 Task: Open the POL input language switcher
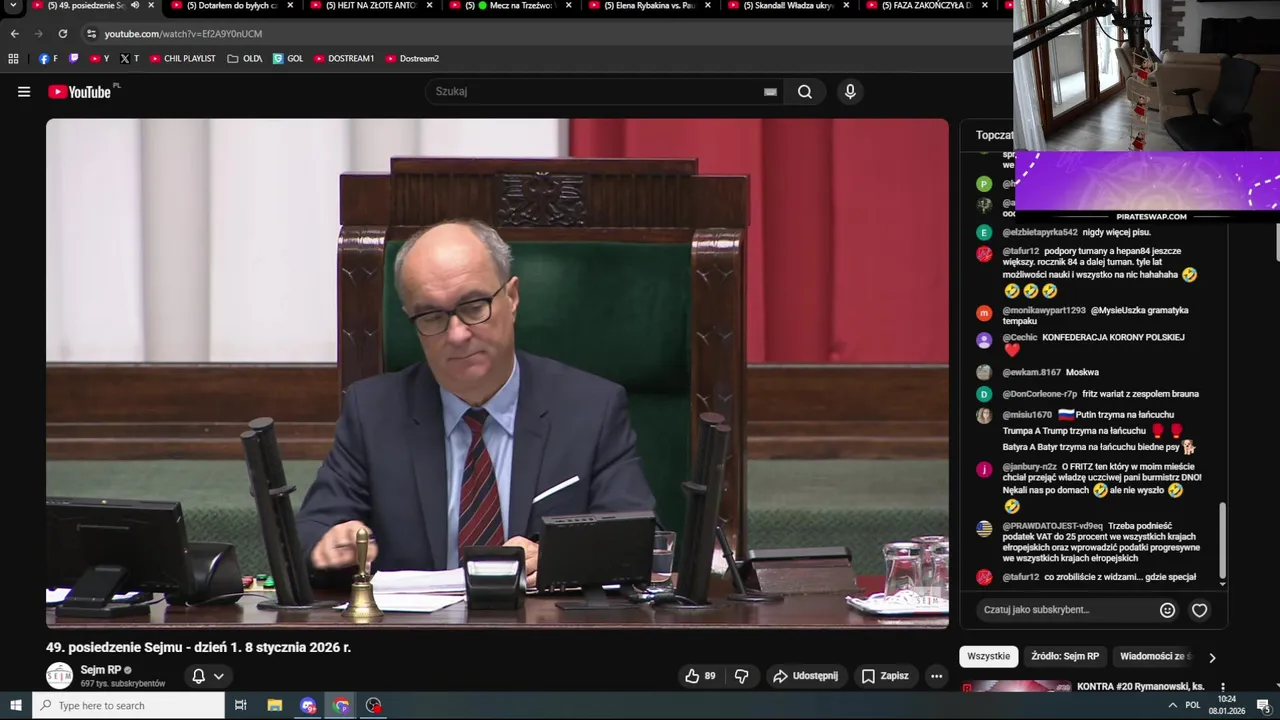(x=1192, y=706)
